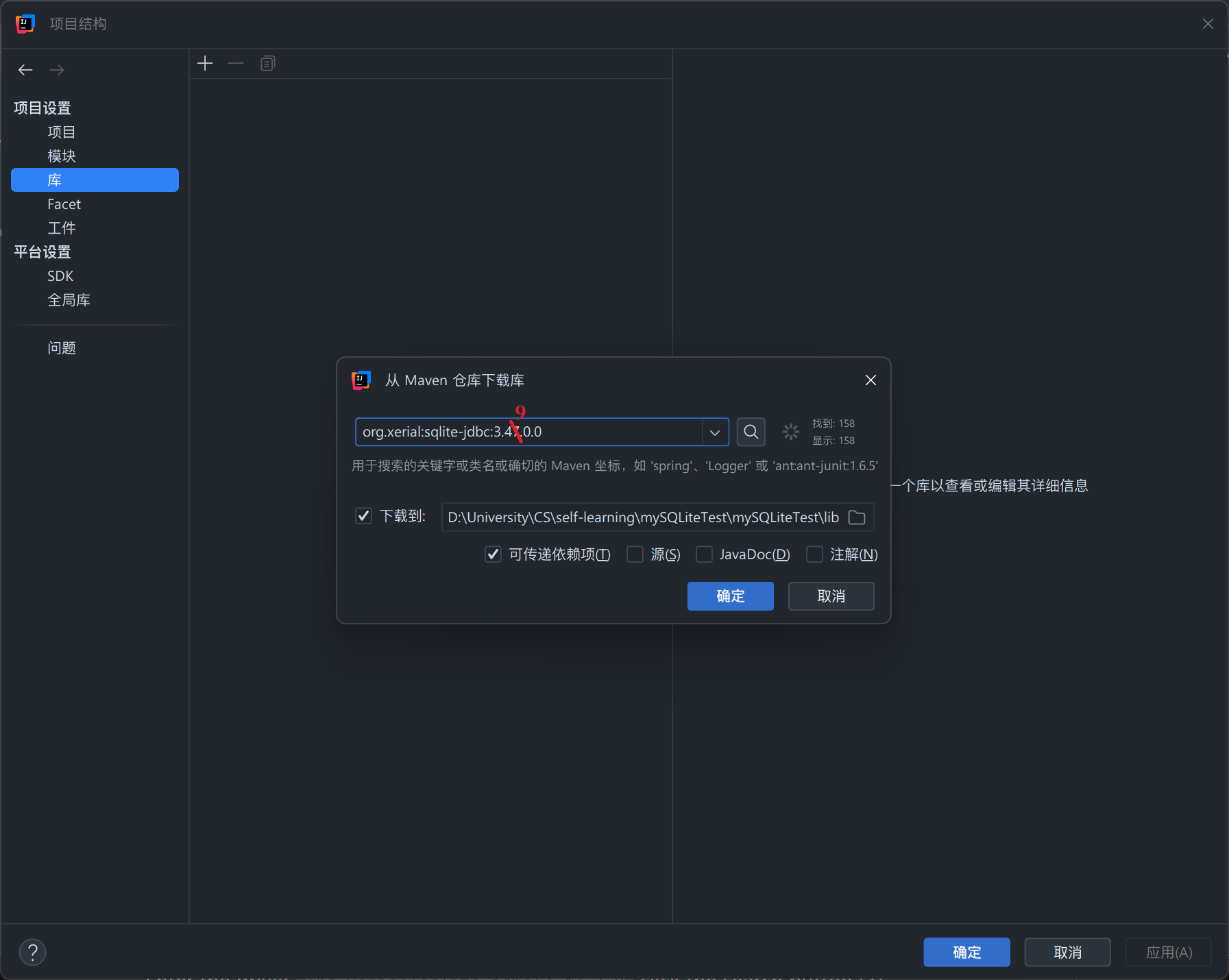Click the copy library toolbar icon
The height and width of the screenshot is (980, 1229).
[x=267, y=64]
